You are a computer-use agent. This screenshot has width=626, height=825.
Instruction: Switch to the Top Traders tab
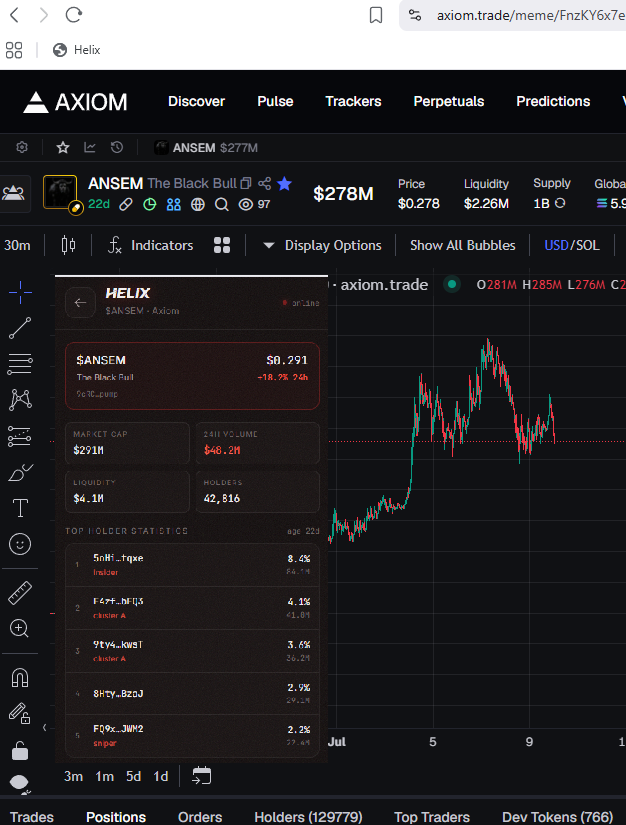pyautogui.click(x=432, y=817)
